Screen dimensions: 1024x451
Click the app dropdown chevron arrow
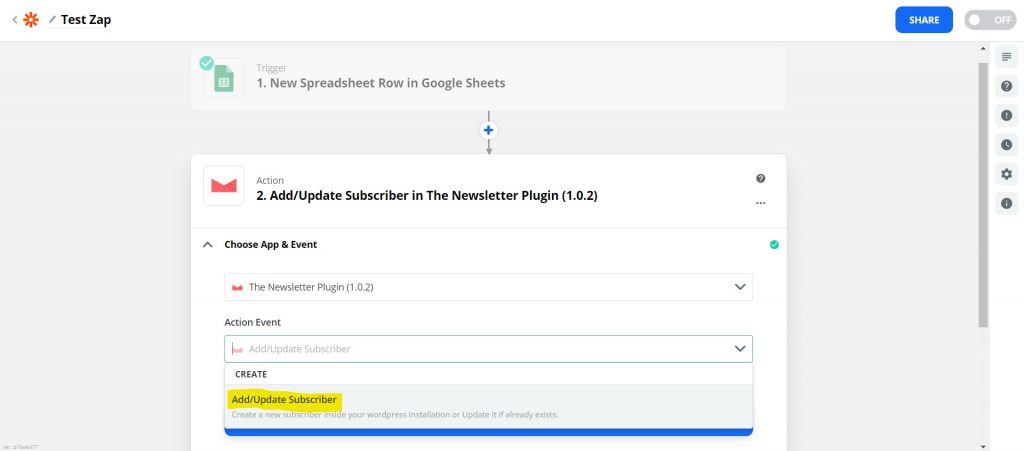coord(740,287)
